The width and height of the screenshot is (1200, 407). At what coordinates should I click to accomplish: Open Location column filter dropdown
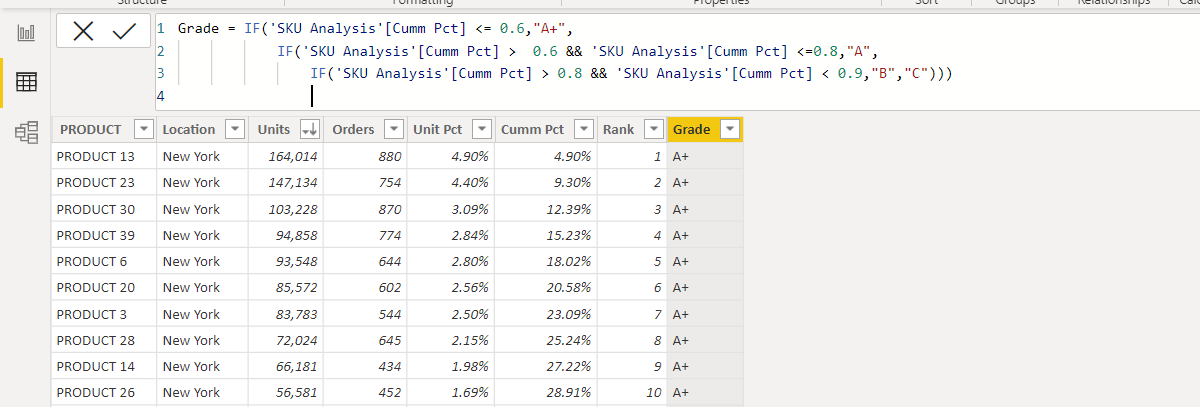point(234,129)
